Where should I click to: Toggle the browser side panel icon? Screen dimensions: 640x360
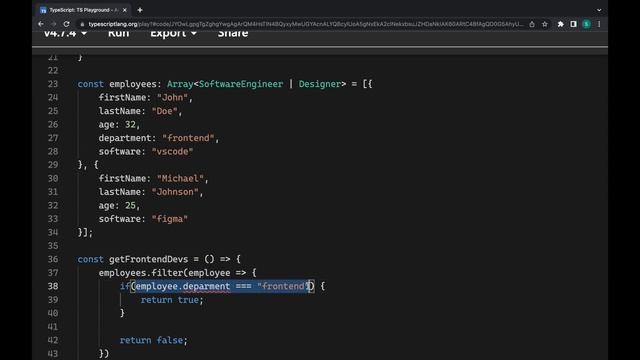[573, 24]
